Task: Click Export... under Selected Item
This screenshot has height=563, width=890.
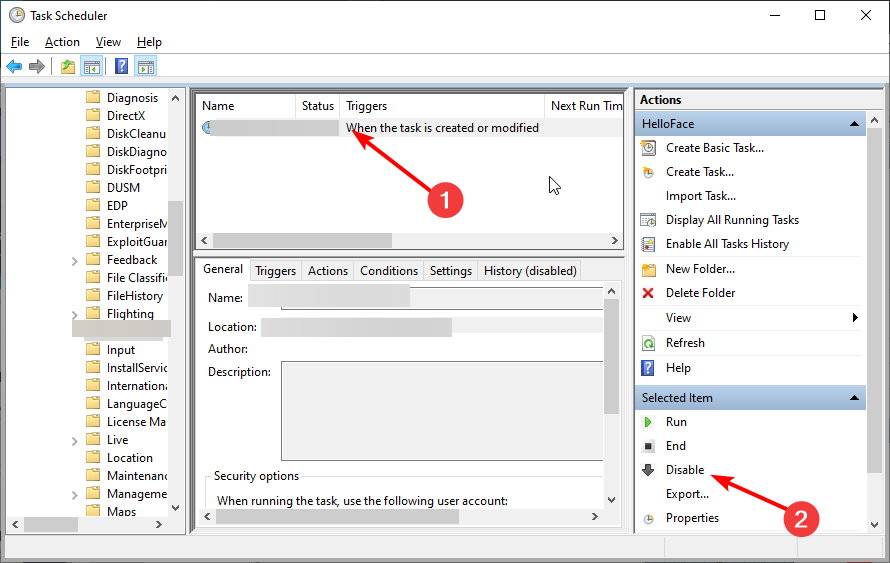Action: (687, 494)
